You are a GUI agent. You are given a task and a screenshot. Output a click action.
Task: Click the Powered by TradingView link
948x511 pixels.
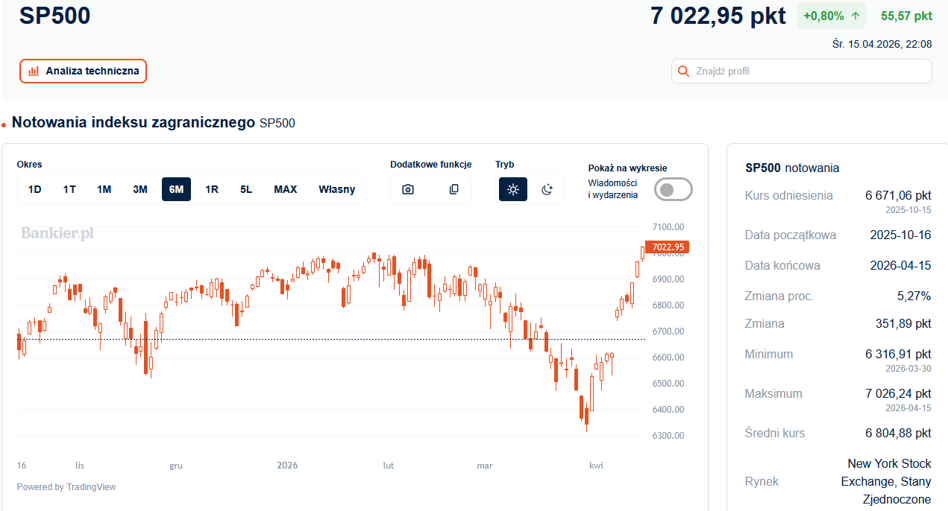click(x=66, y=487)
